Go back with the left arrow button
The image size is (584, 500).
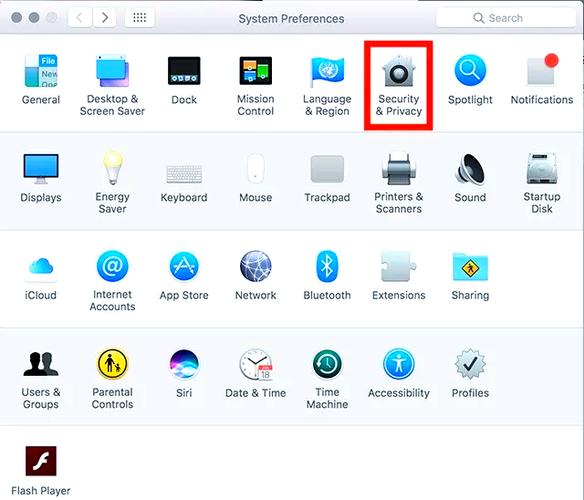coord(80,18)
